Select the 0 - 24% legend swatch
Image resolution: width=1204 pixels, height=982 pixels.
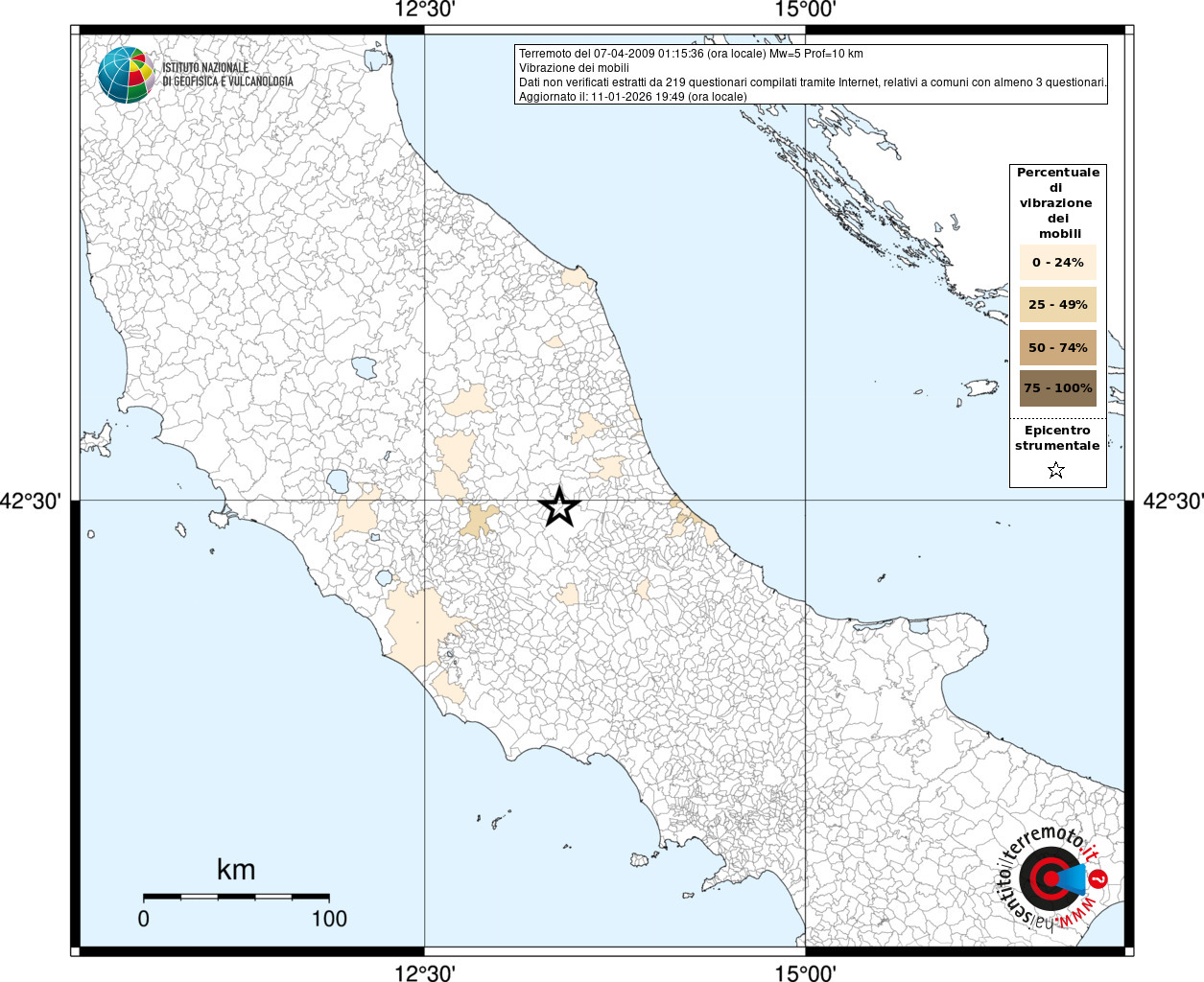pyautogui.click(x=1058, y=262)
